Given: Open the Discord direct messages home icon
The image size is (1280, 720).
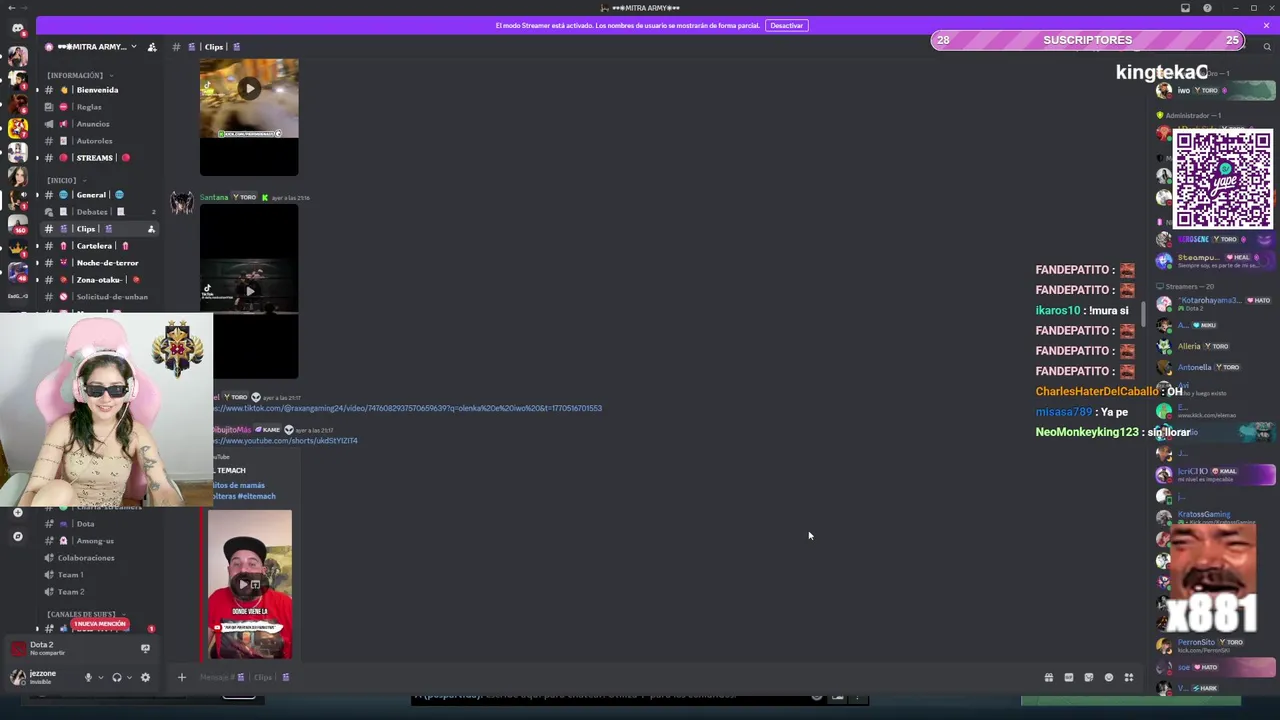Looking at the screenshot, I should 17,28.
